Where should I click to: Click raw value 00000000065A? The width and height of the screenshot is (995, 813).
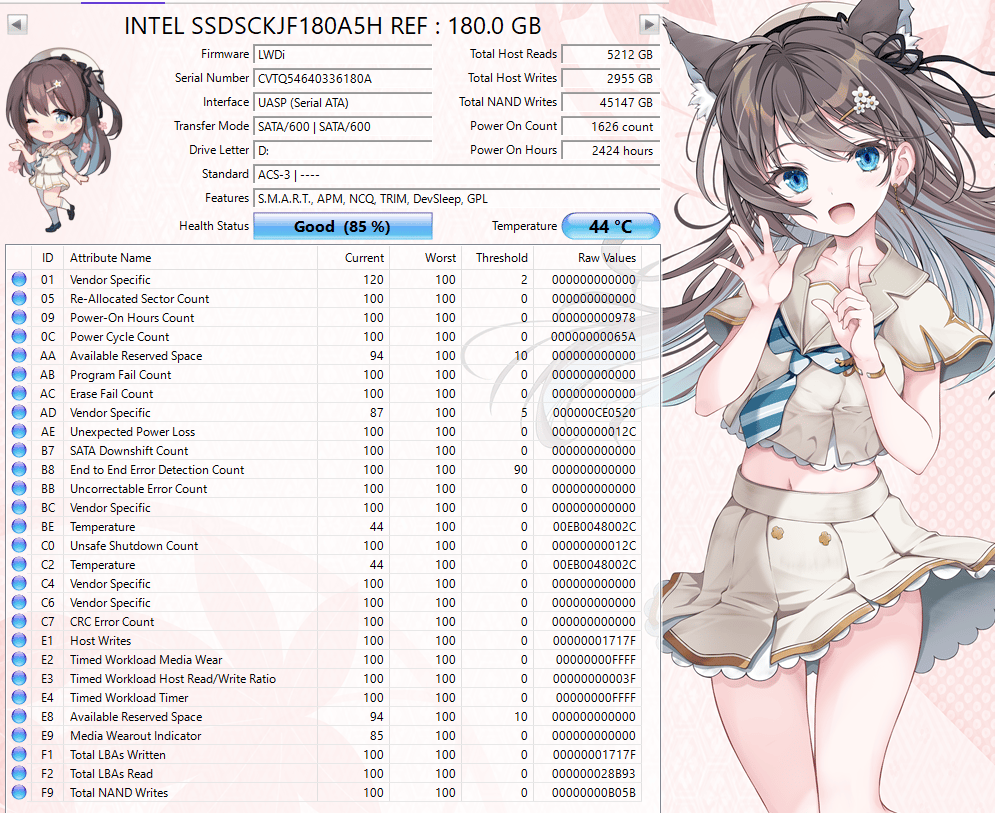(593, 337)
